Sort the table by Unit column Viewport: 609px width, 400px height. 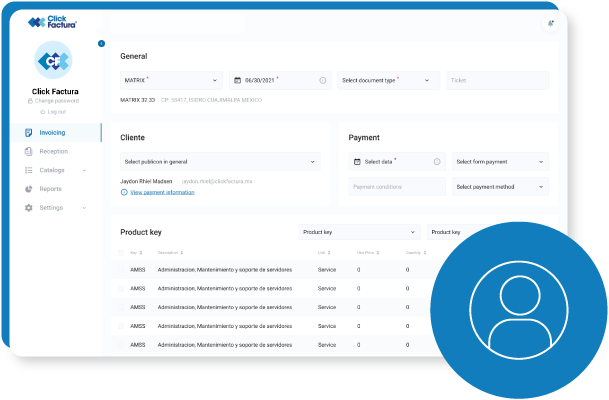324,253
